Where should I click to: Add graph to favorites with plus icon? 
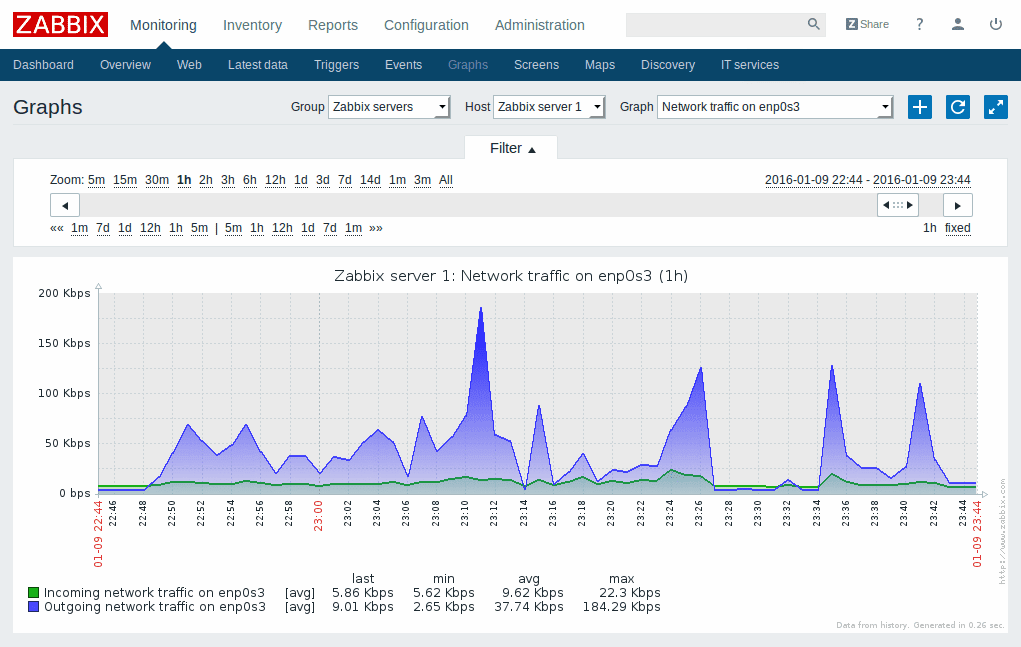coord(919,107)
